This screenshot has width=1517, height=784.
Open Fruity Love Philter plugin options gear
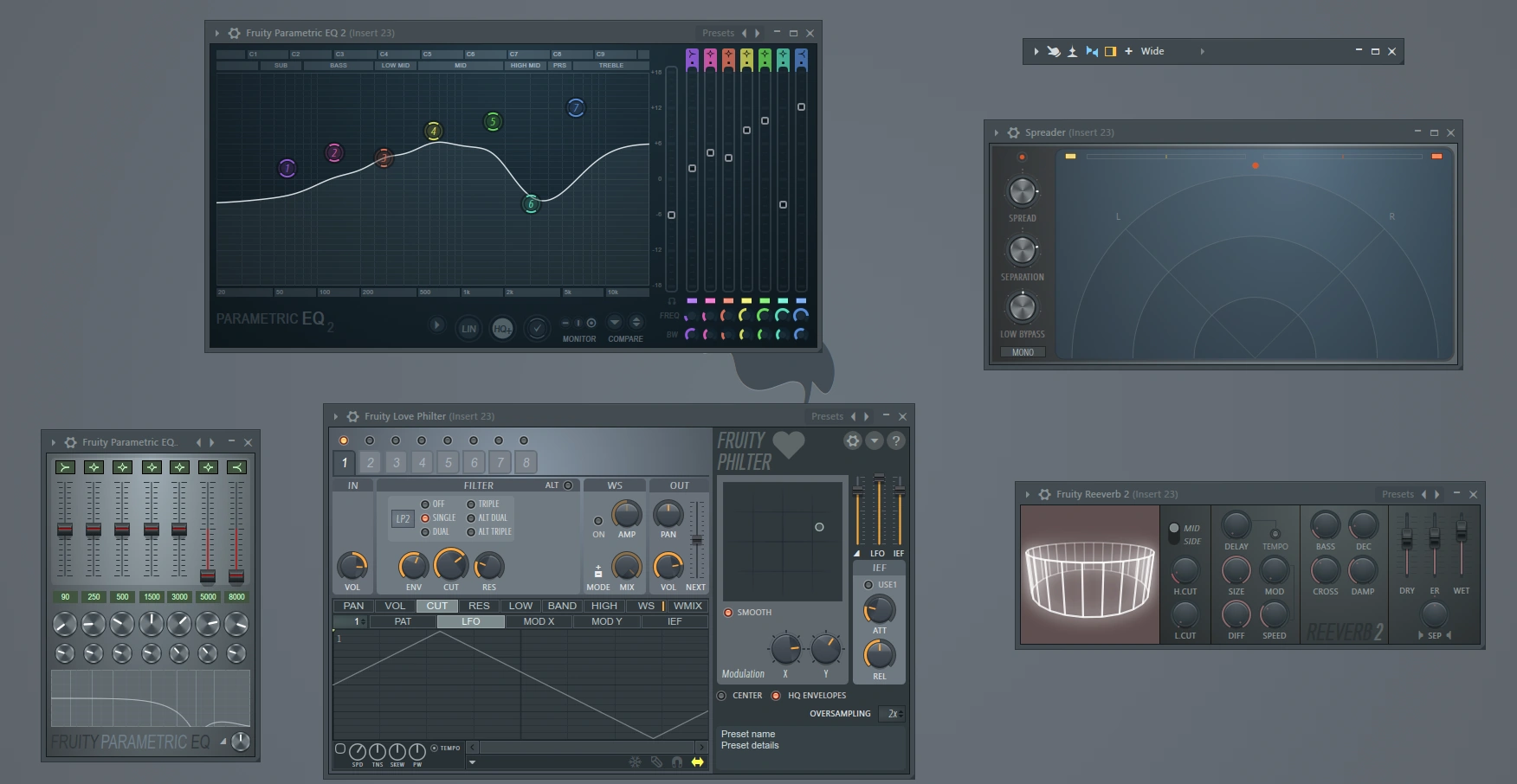[x=353, y=416]
